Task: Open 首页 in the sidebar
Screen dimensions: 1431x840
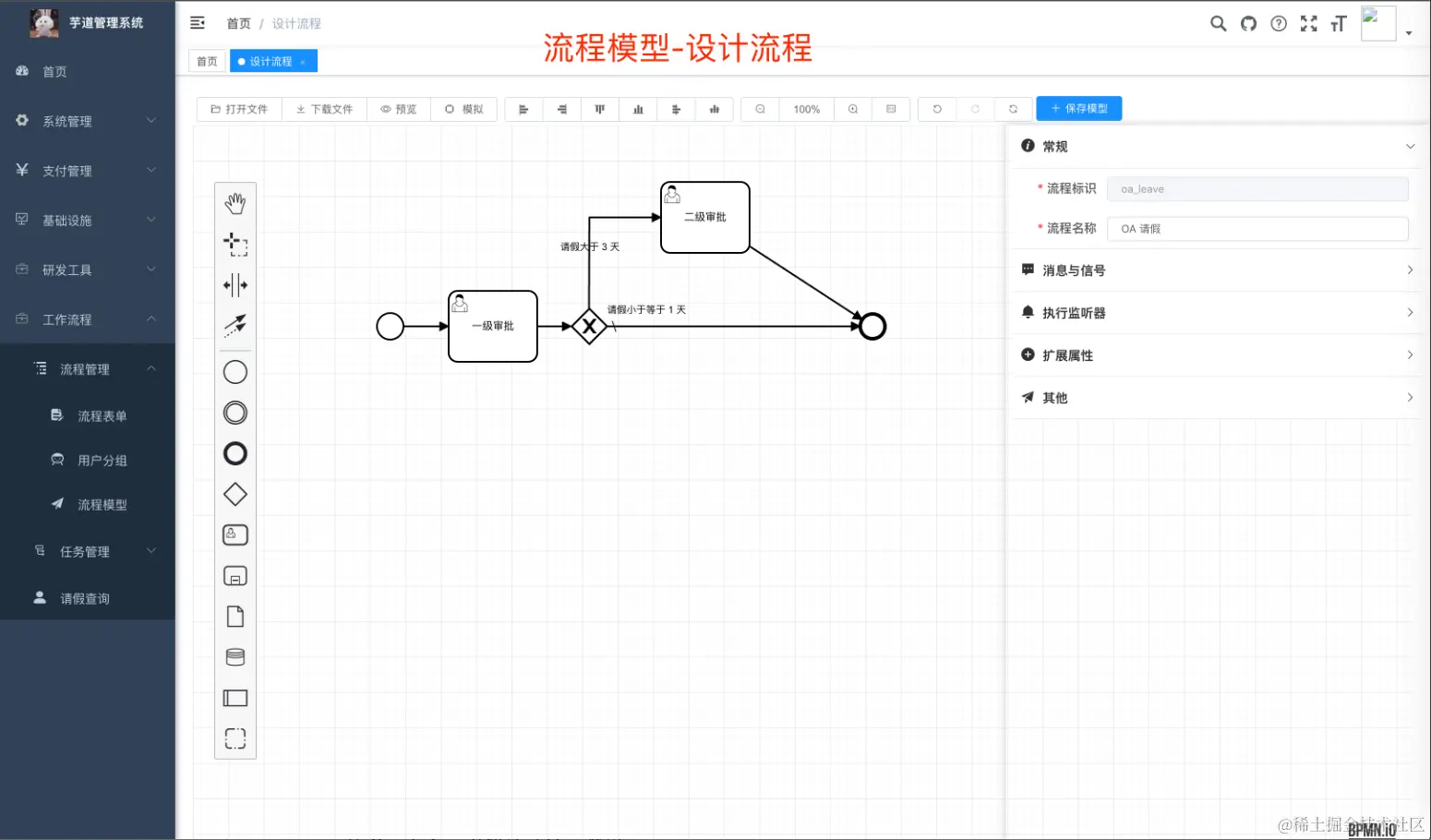Action: point(88,72)
